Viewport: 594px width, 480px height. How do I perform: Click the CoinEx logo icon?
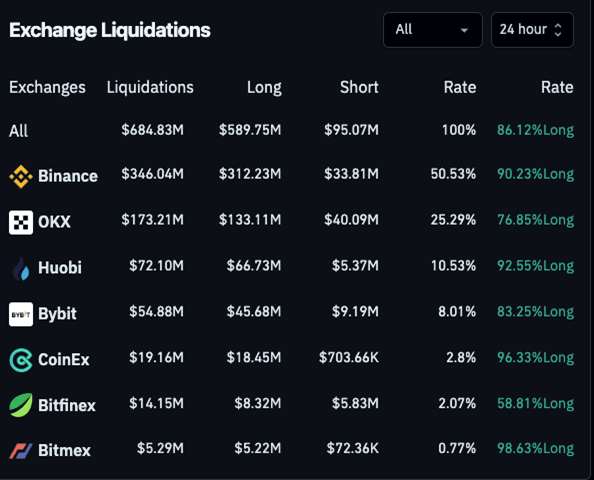tap(21, 360)
